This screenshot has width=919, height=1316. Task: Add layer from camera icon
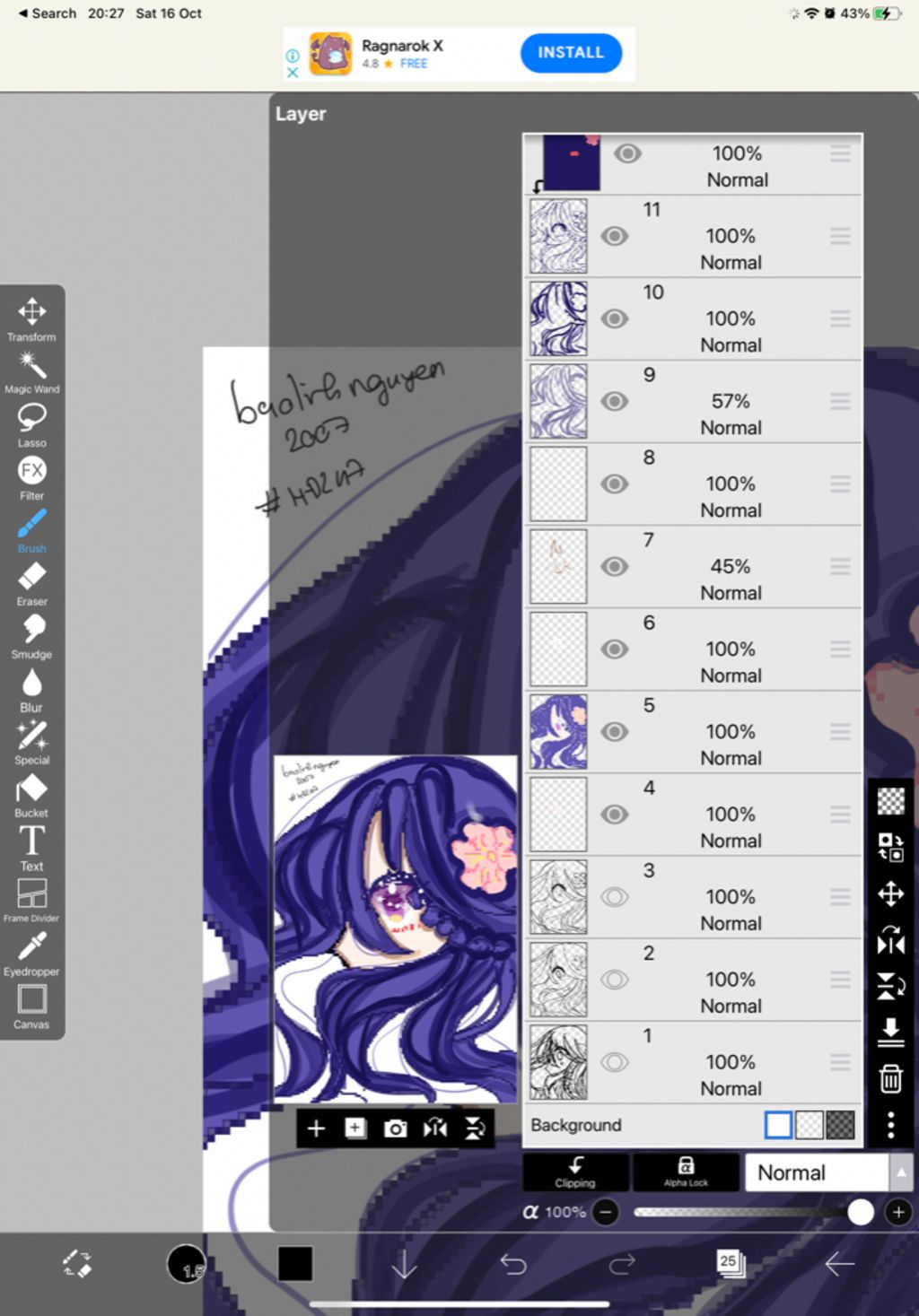(x=395, y=1129)
